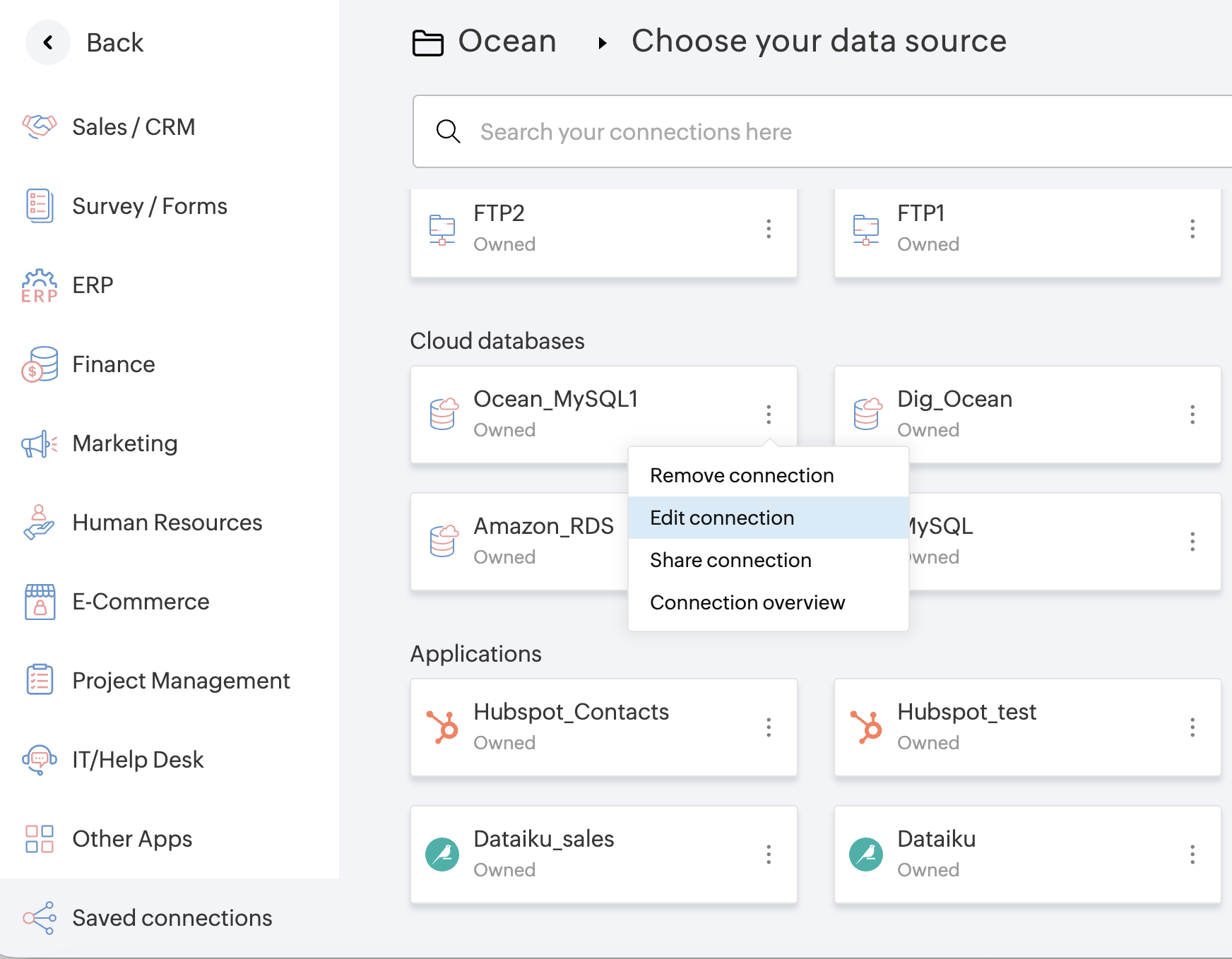This screenshot has width=1232, height=959.
Task: Select the Human Resources category
Action: [167, 523]
